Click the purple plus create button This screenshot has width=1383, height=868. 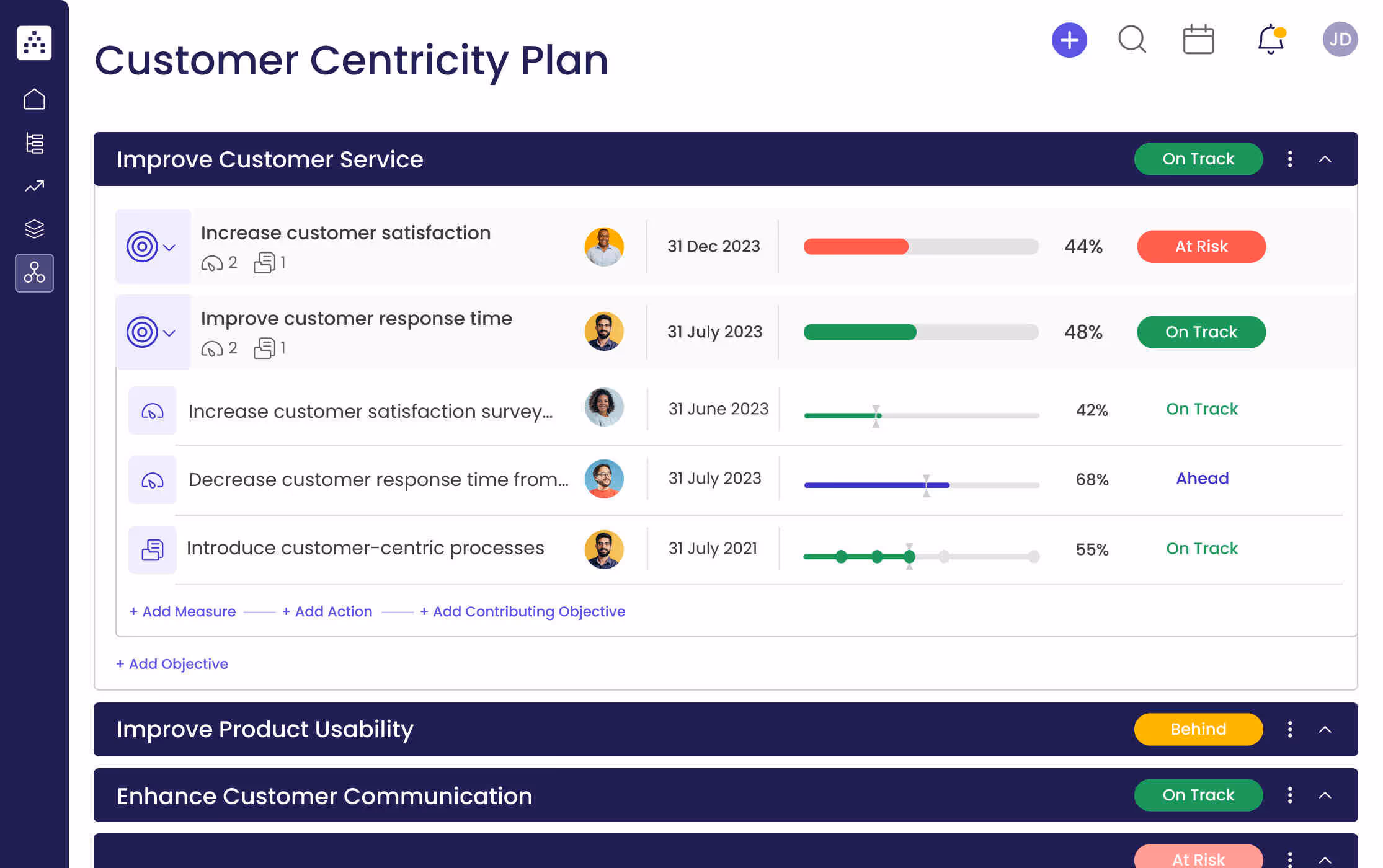[1069, 40]
